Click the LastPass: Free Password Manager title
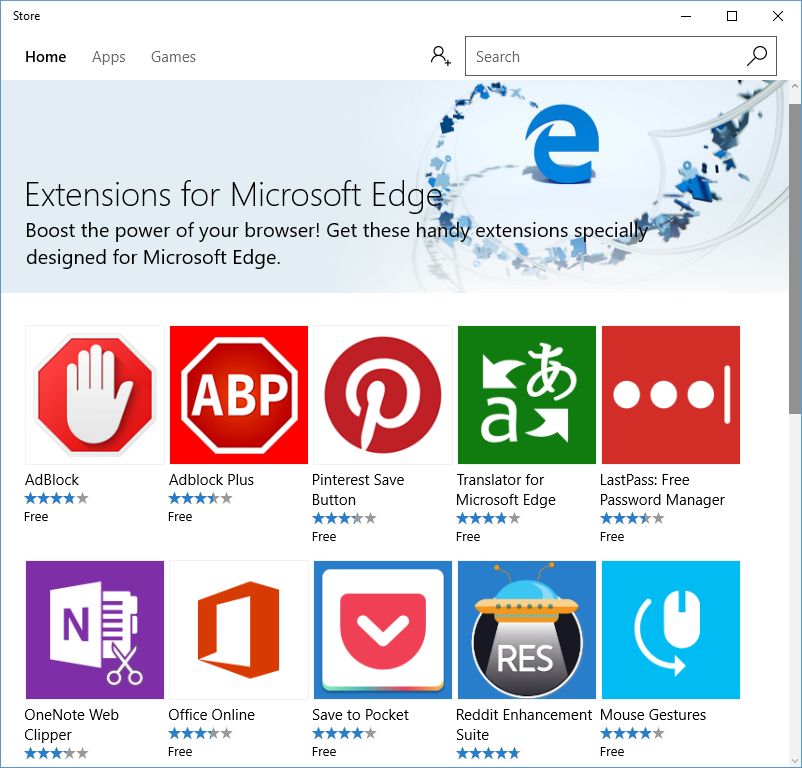This screenshot has width=802, height=768. [662, 490]
